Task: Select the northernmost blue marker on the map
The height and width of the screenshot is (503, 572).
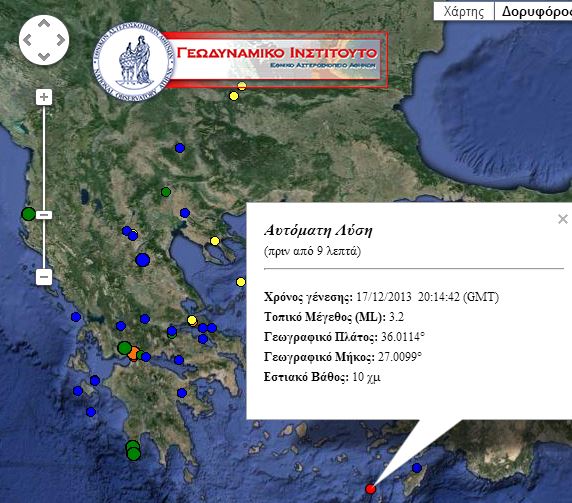Action: click(x=180, y=148)
